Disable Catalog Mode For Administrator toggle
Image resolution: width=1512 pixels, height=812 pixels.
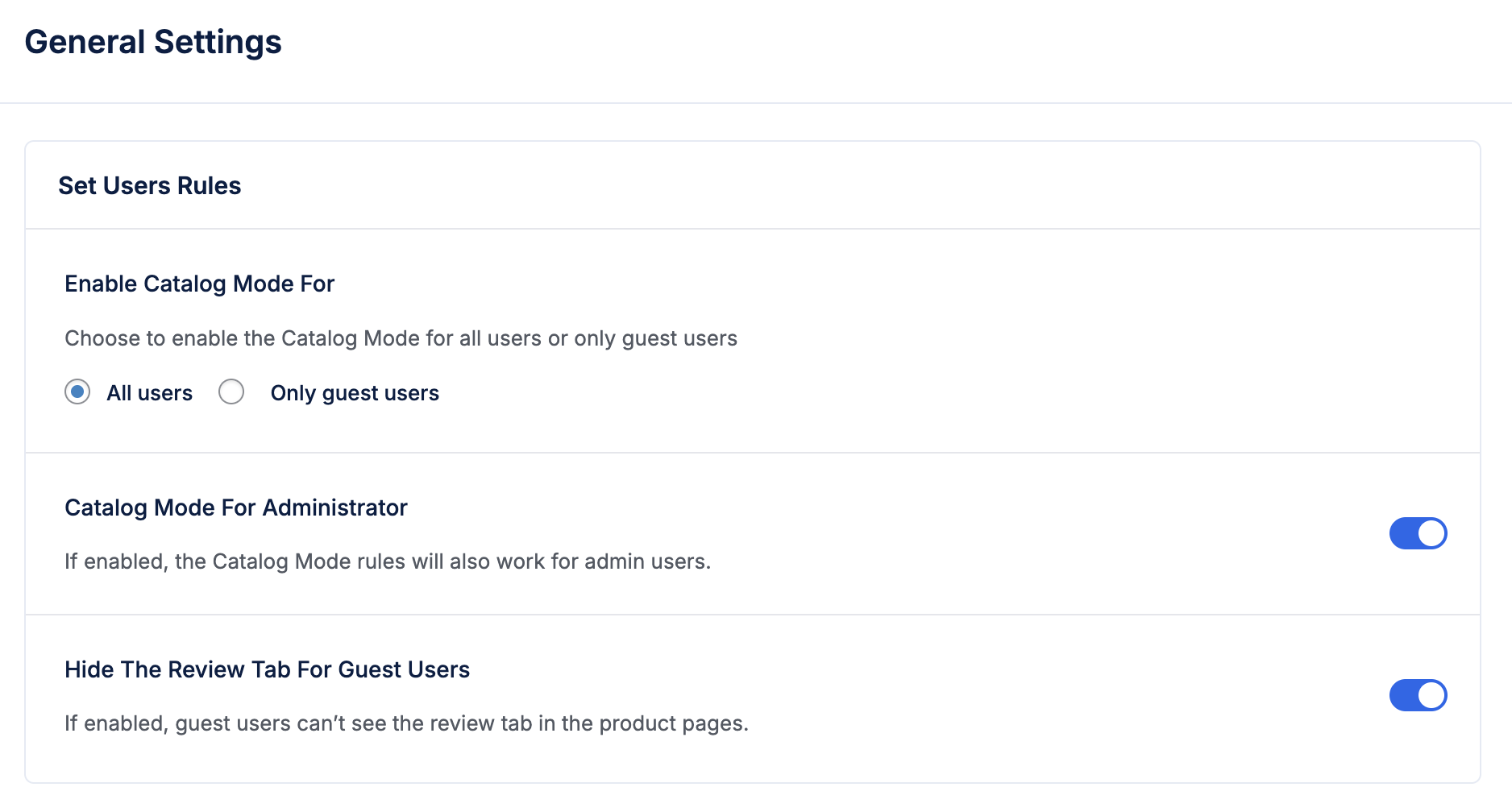(1418, 533)
